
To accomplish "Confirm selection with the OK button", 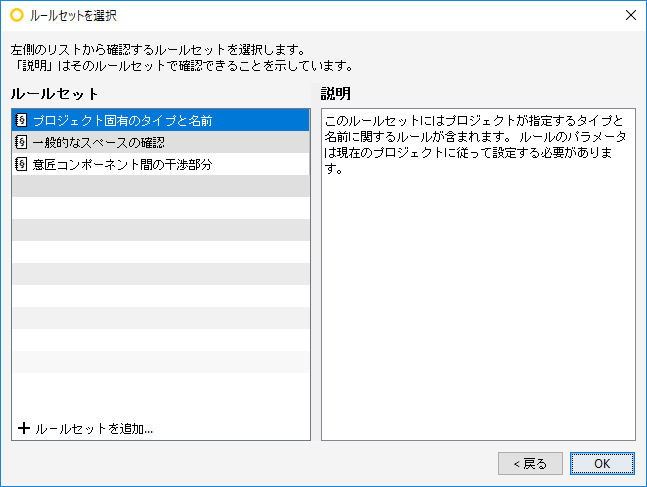I will click(x=602, y=463).
